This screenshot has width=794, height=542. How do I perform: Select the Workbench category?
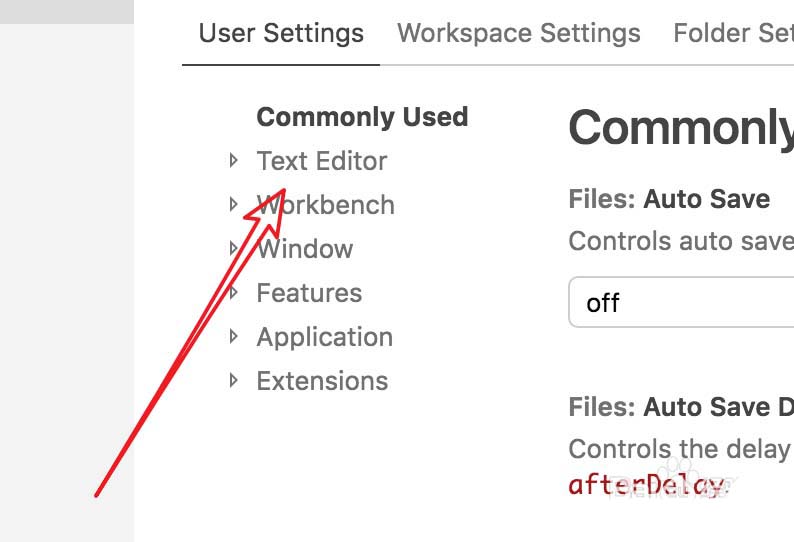tap(326, 205)
